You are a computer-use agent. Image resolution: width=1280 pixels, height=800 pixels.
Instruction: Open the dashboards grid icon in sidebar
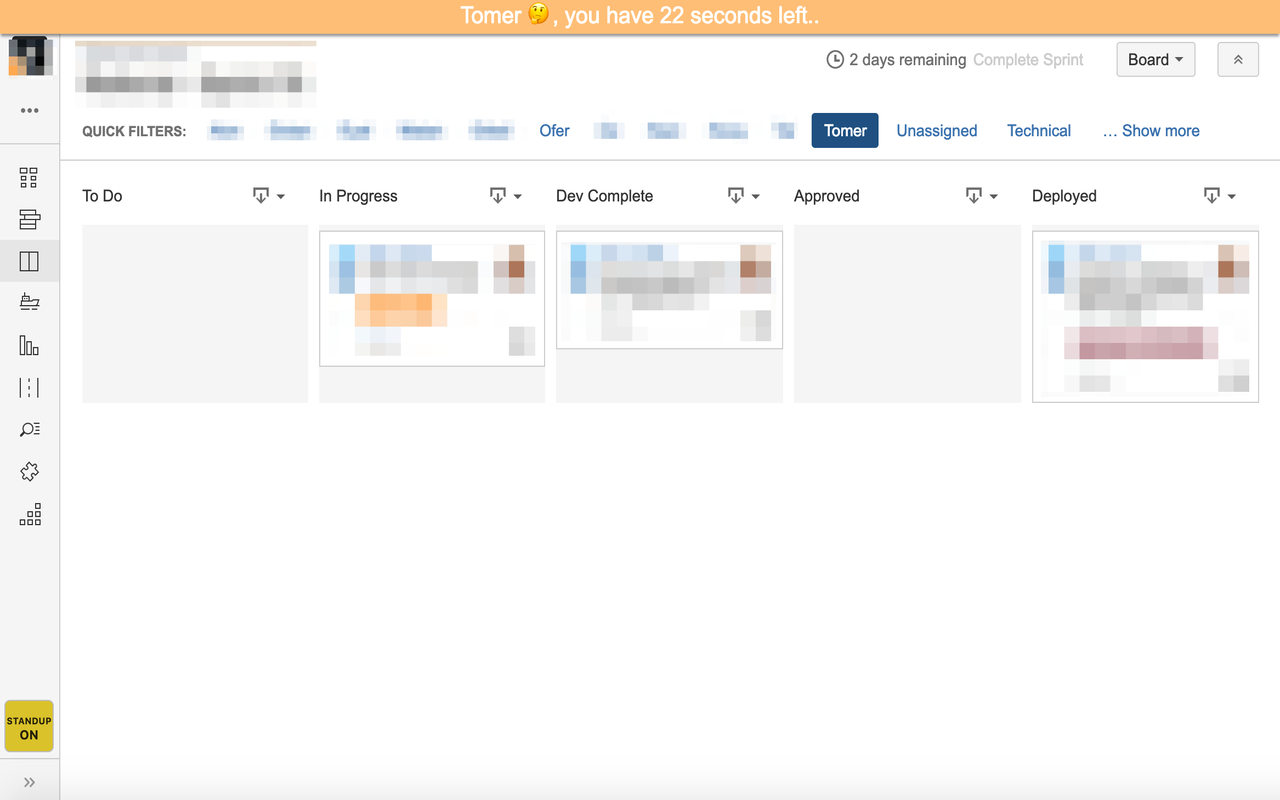tap(29, 178)
